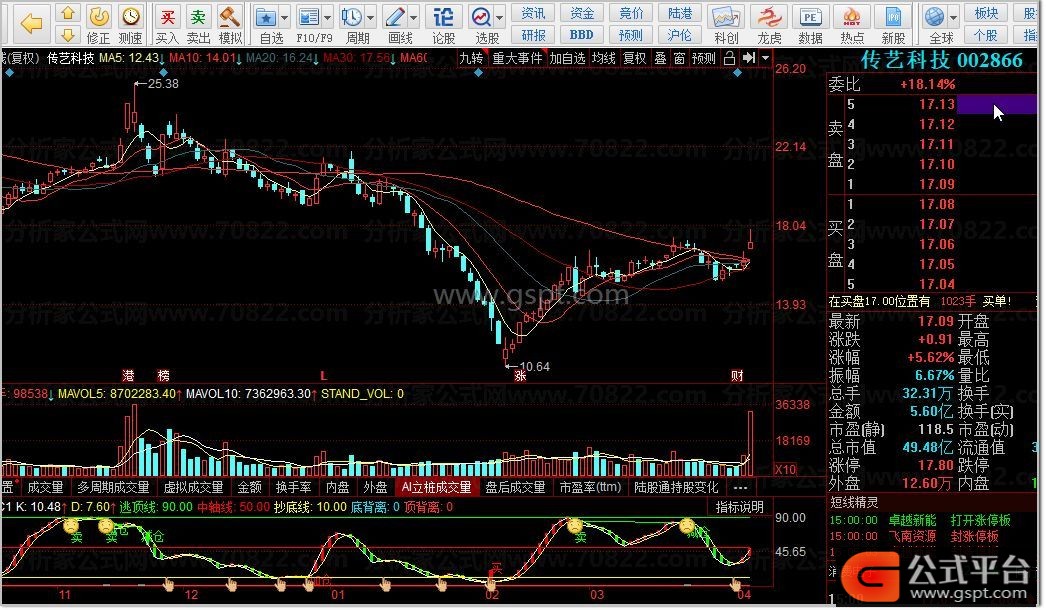Click the sell-5 price 17.13
1046x610 pixels.
click(937, 104)
